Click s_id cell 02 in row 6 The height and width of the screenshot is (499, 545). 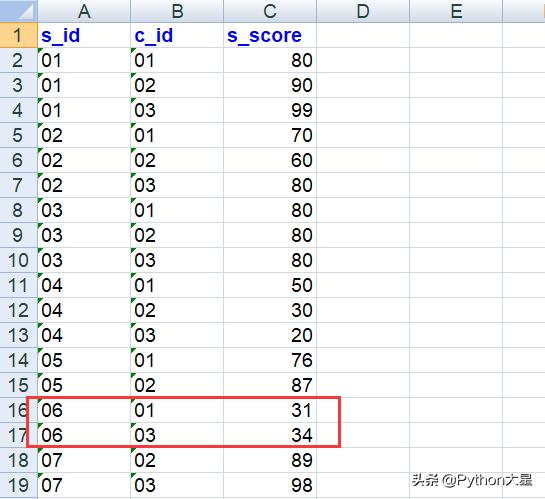point(84,160)
